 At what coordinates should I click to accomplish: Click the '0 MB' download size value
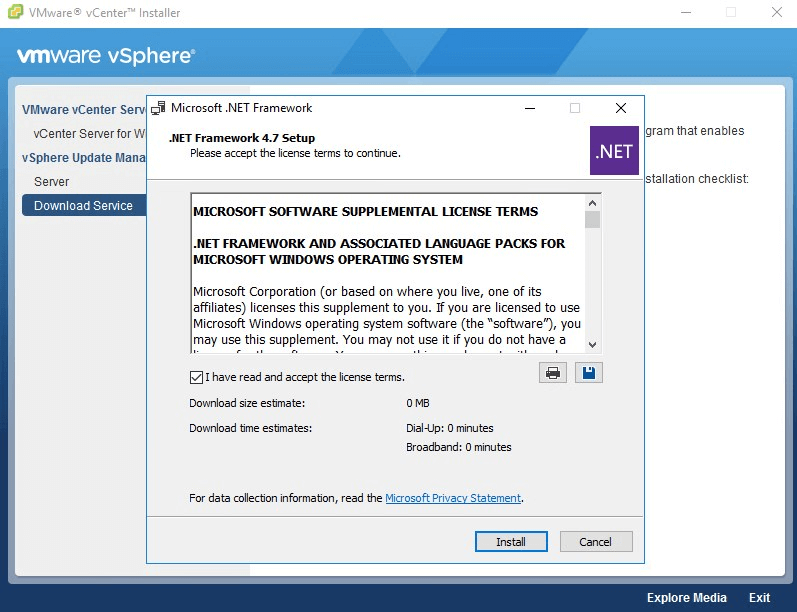418,403
